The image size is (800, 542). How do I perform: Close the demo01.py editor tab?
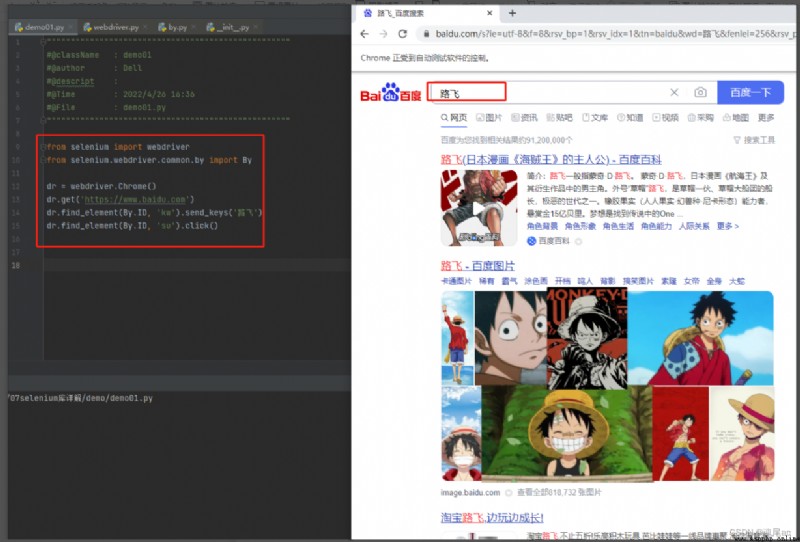[71, 27]
